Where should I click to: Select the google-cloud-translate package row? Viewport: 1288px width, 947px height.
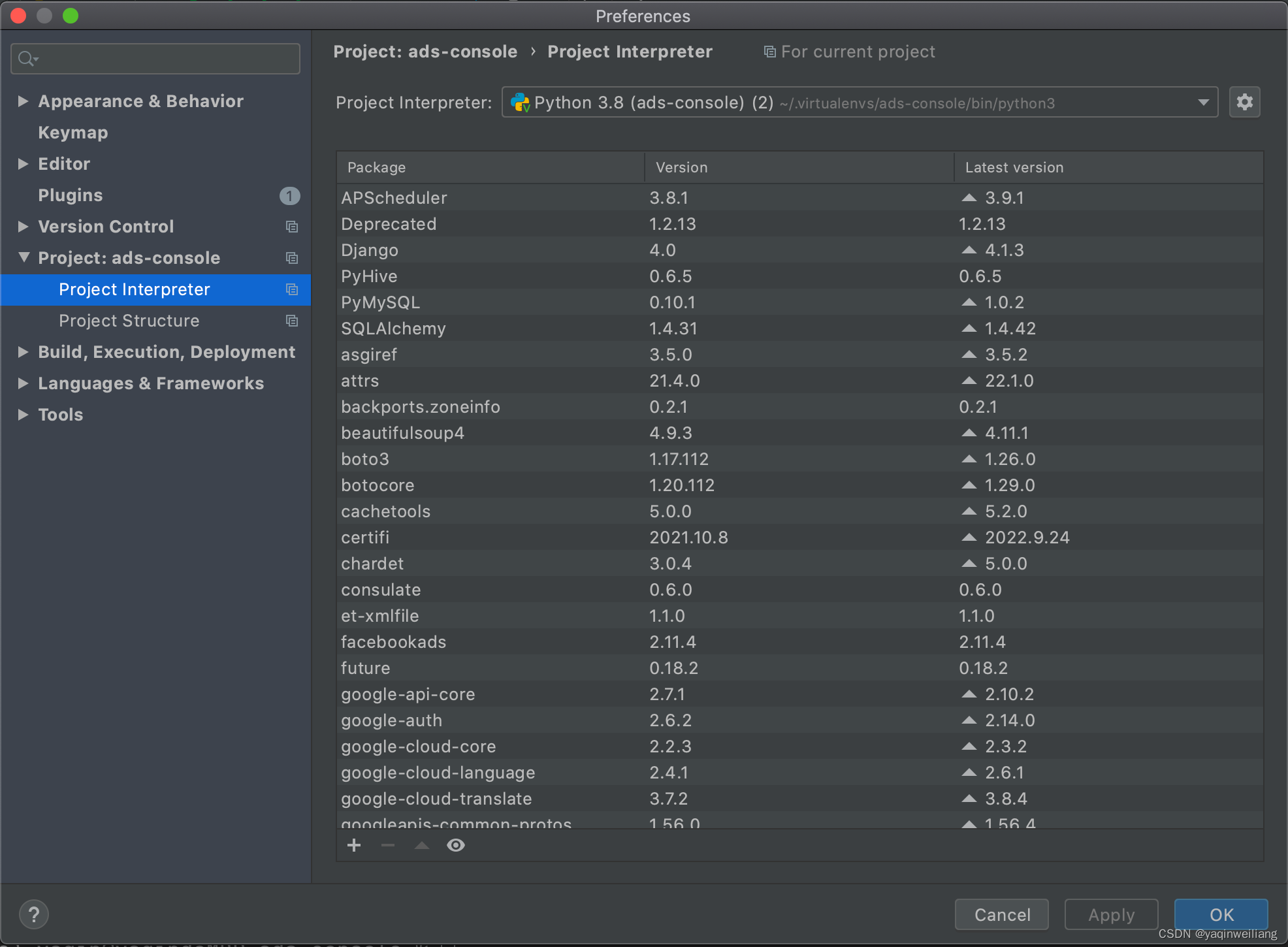(800, 799)
